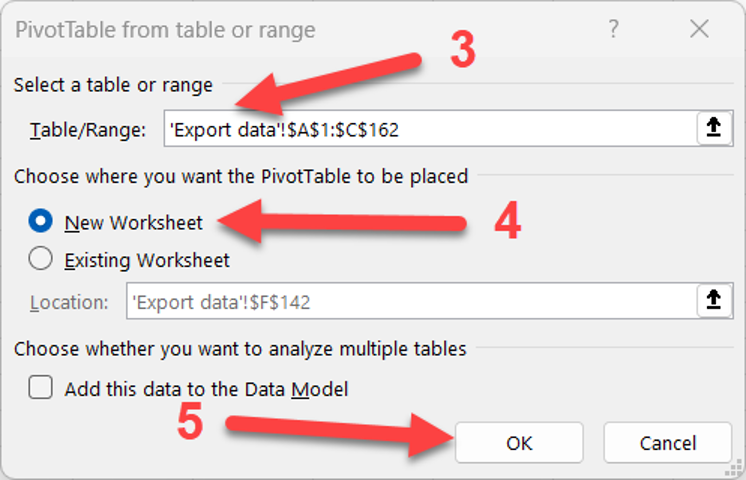
Task: Enable Add this data to Data Model checkbox
Action: tap(40, 387)
